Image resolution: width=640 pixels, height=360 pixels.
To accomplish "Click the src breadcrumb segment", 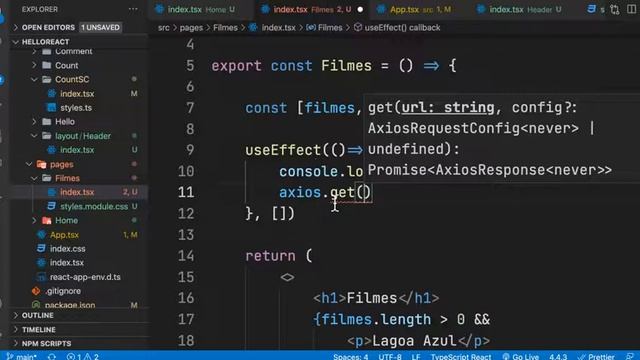I will pos(163,28).
